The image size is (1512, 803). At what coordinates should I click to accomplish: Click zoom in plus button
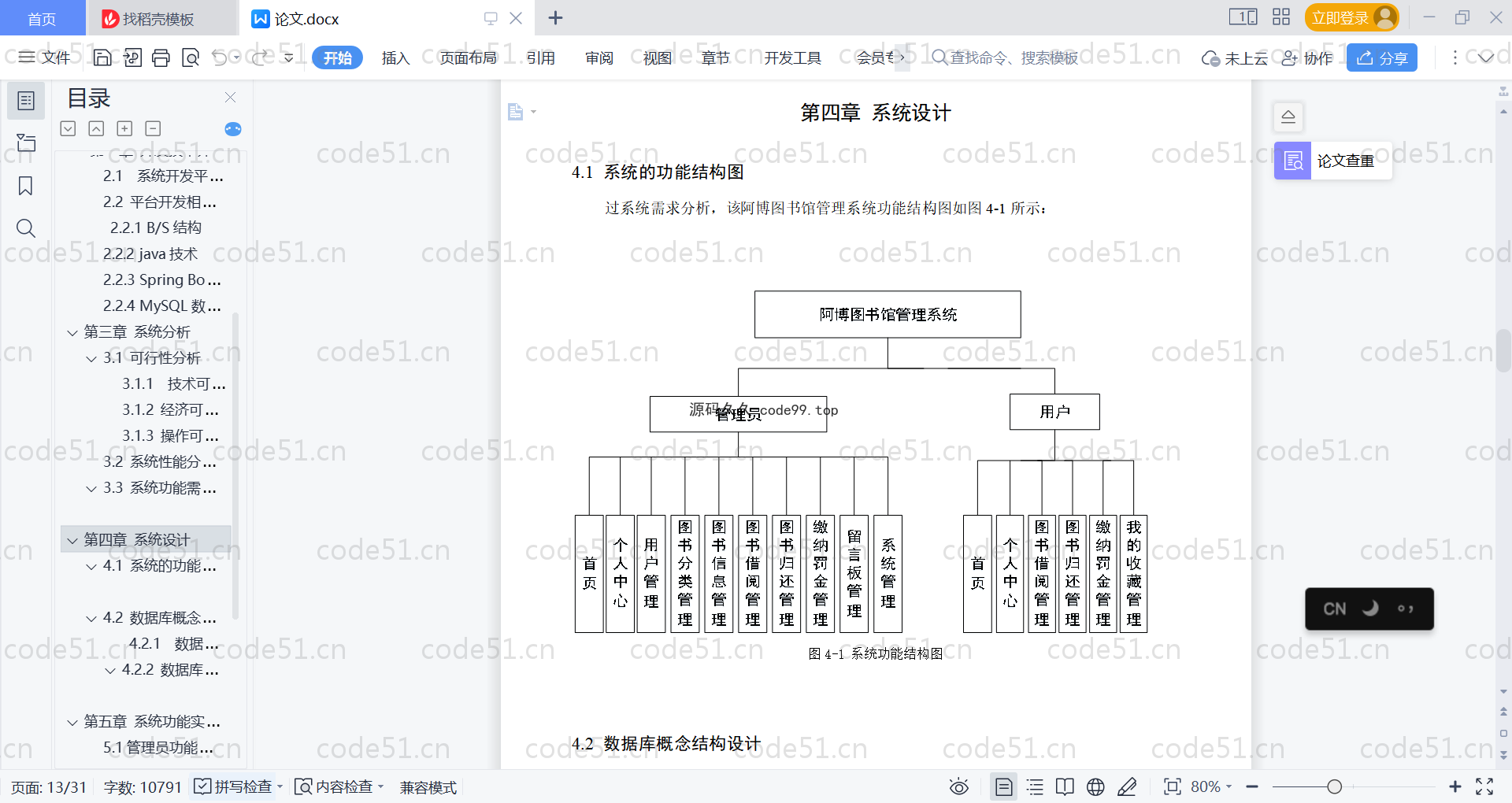click(x=1455, y=786)
